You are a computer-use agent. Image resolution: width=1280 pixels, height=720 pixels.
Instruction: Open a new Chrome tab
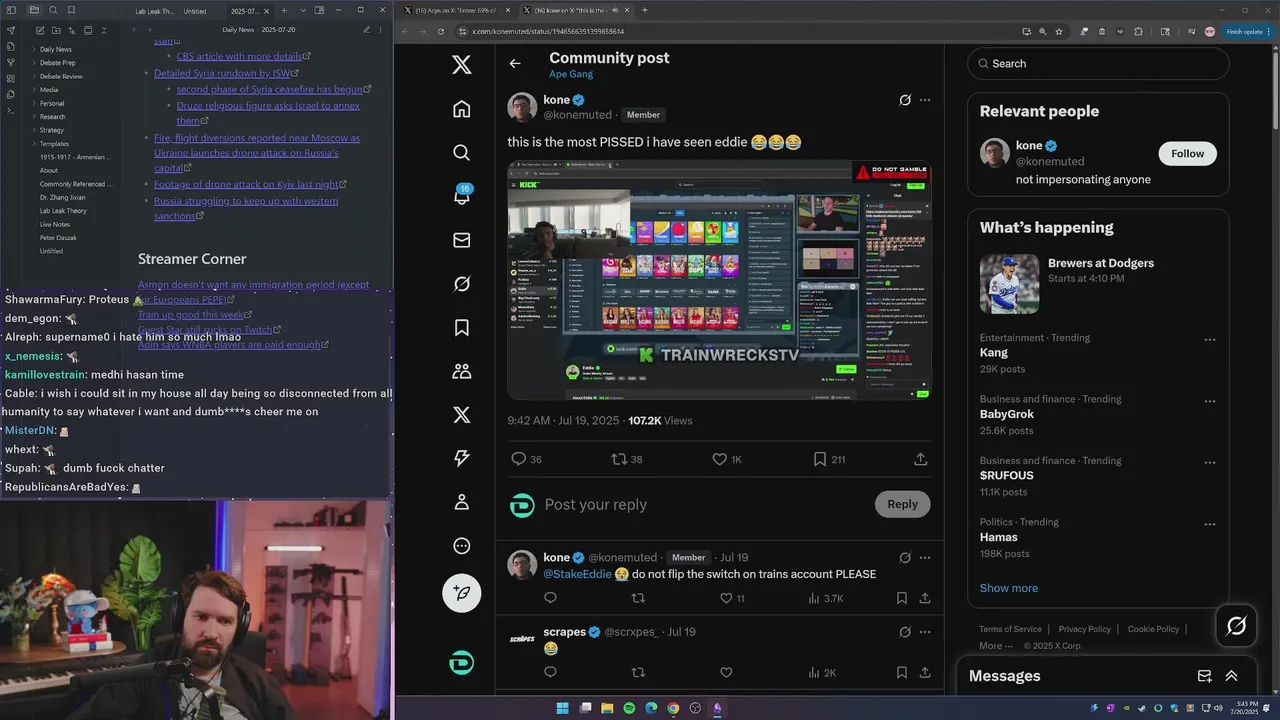click(x=645, y=10)
